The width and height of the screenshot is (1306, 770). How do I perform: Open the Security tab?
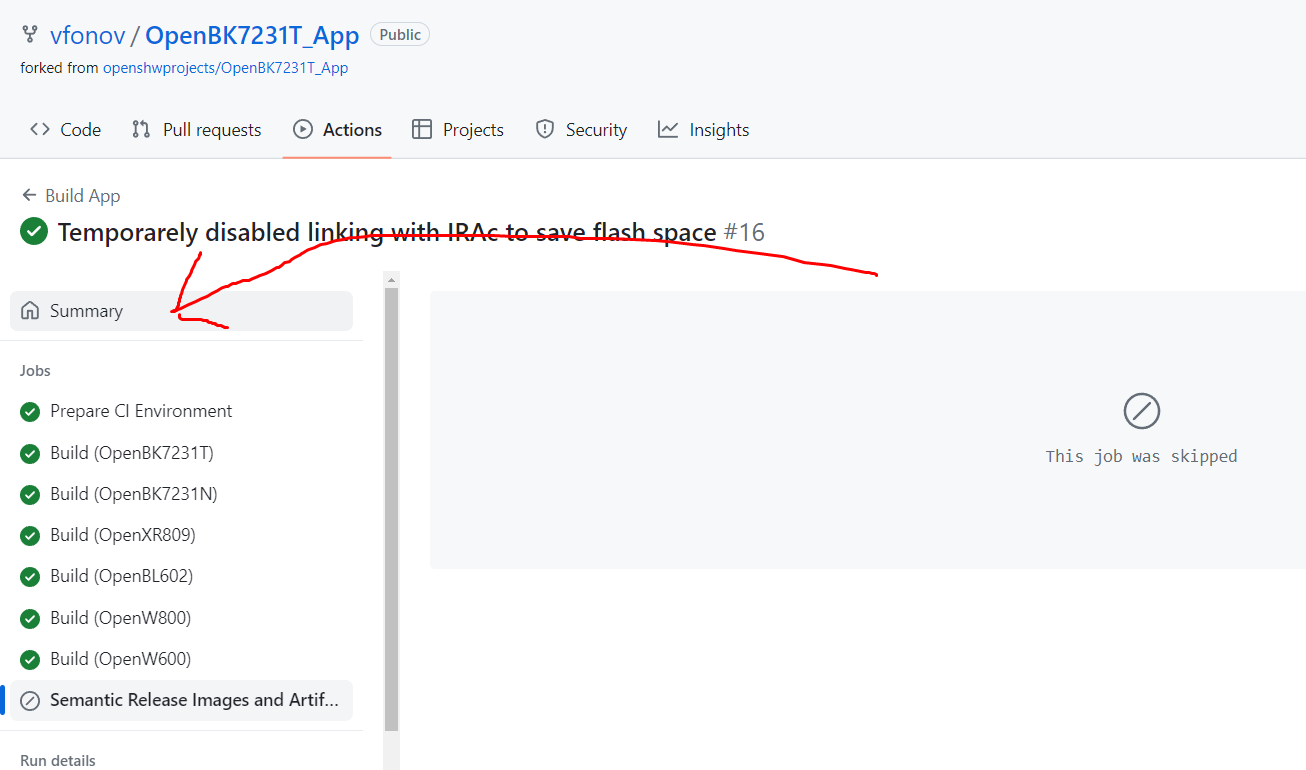point(581,130)
